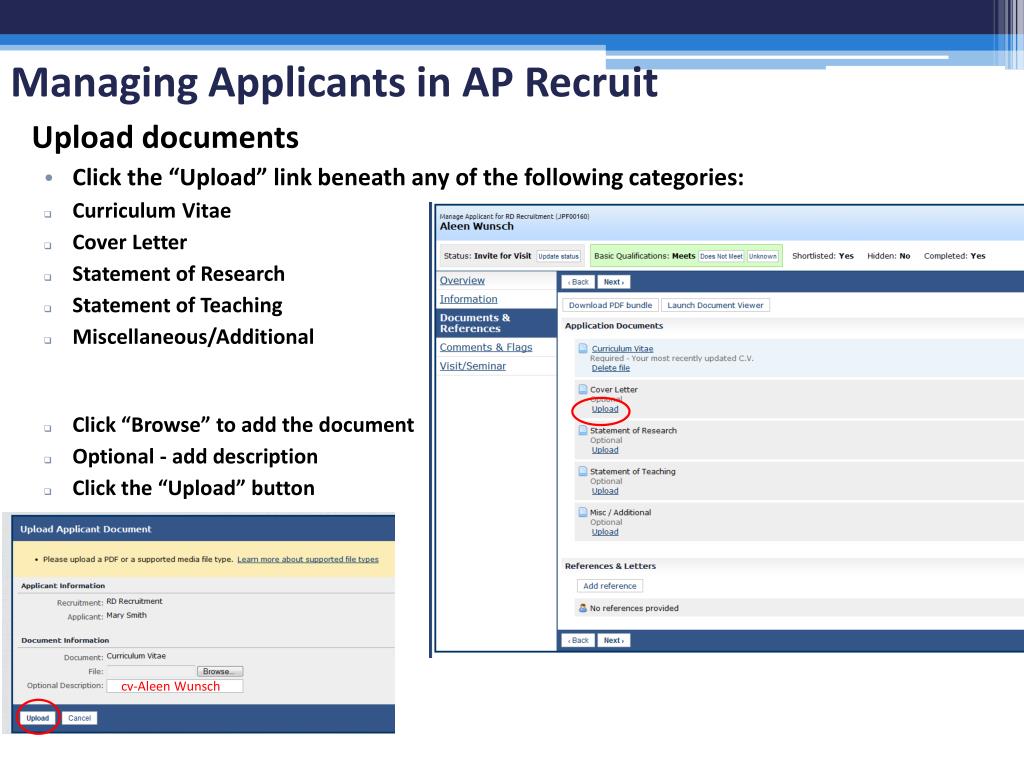Delete the Curriculum Vitae file
This screenshot has width=1024, height=768.
pos(611,368)
